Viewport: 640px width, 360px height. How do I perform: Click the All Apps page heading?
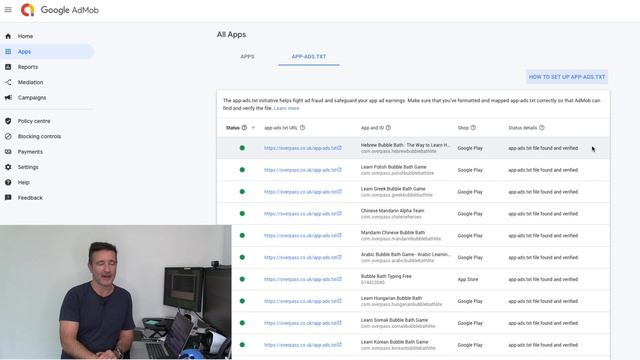pyautogui.click(x=231, y=34)
